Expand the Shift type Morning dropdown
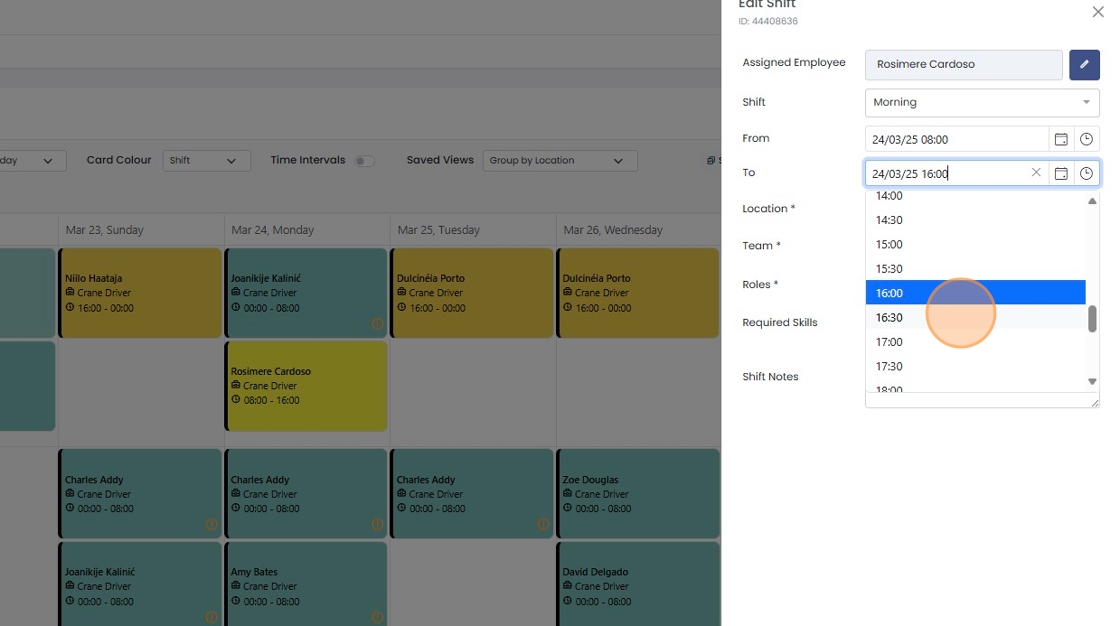The image size is (1120, 626). pyautogui.click(x=981, y=102)
